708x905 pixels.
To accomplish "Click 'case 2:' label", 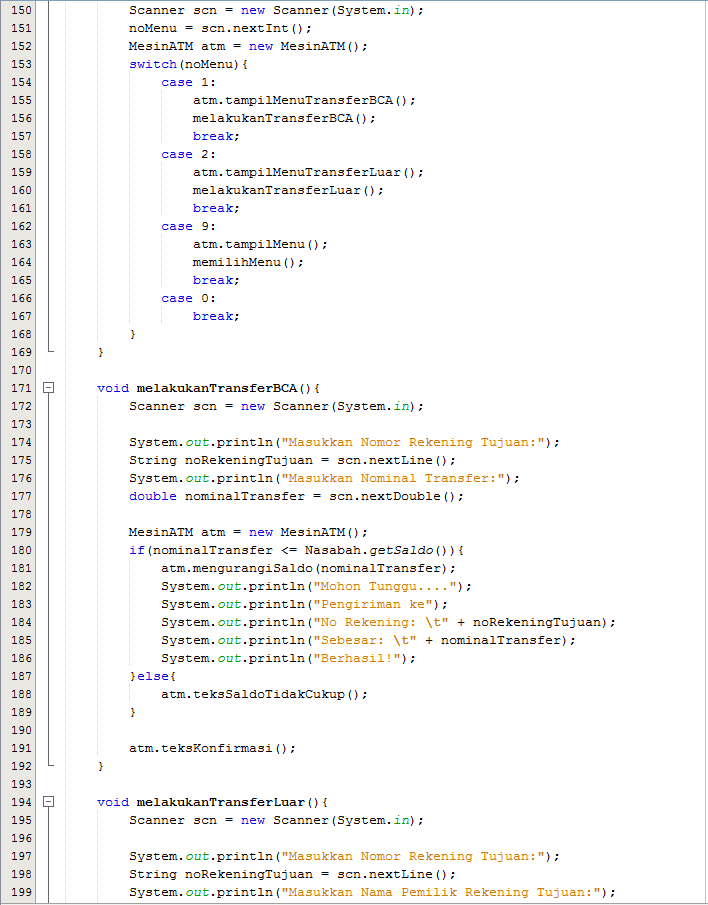I will pos(189,154).
